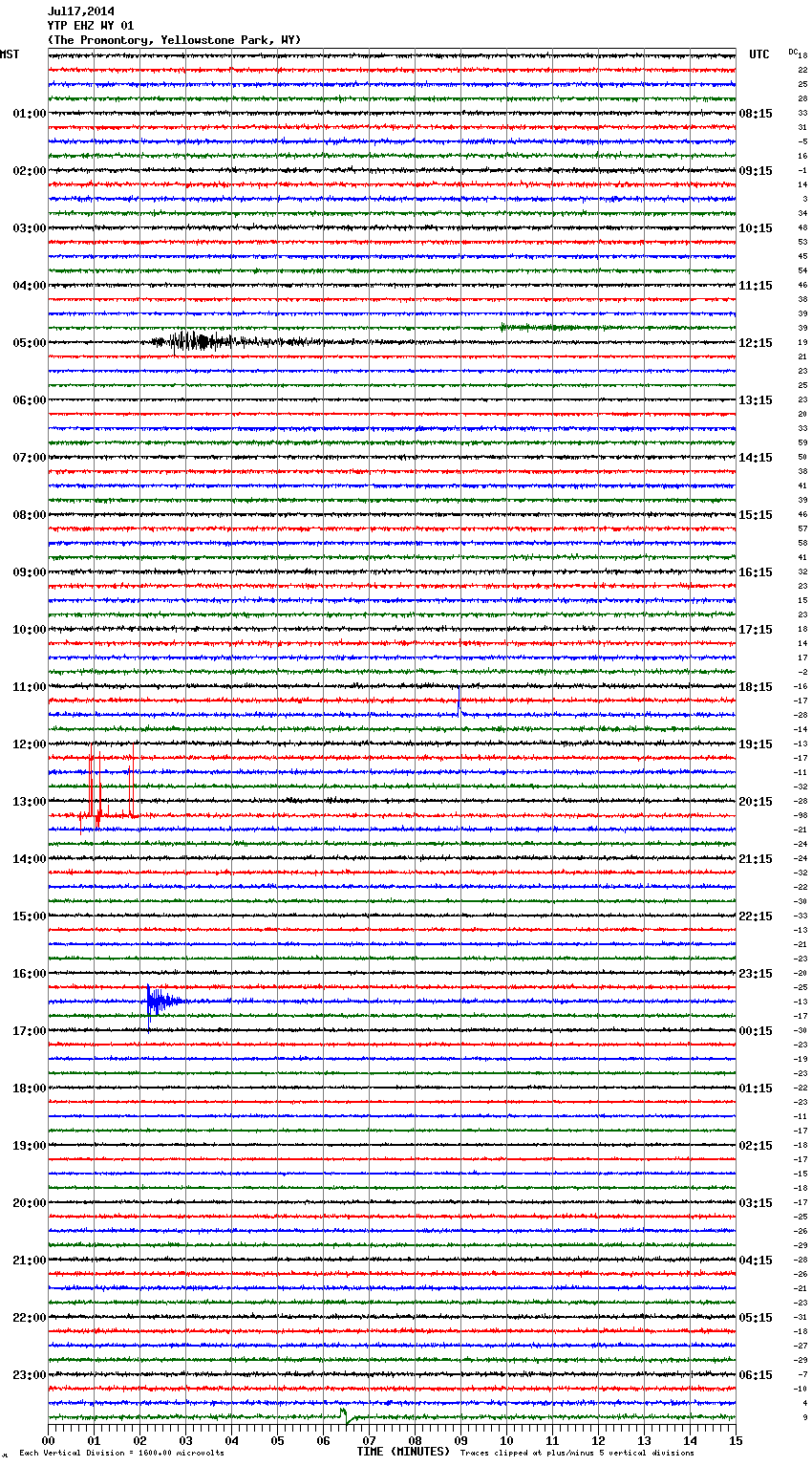812x1466 pixels.
Task: Select the 14:00 MST time label
Action: tap(29, 859)
